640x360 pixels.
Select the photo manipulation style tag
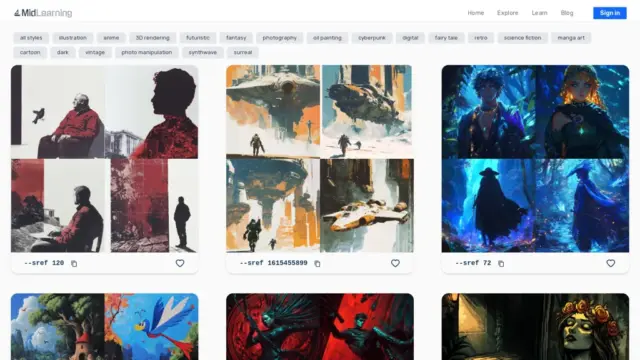coord(147,53)
